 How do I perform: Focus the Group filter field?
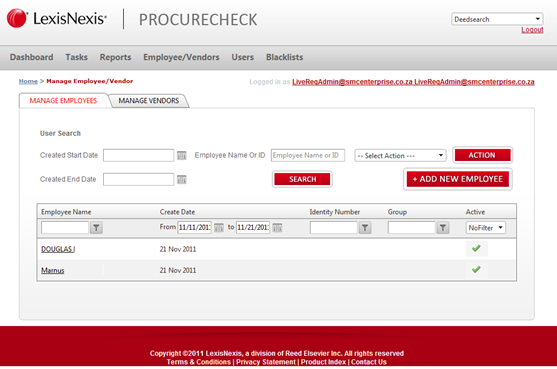click(412, 228)
